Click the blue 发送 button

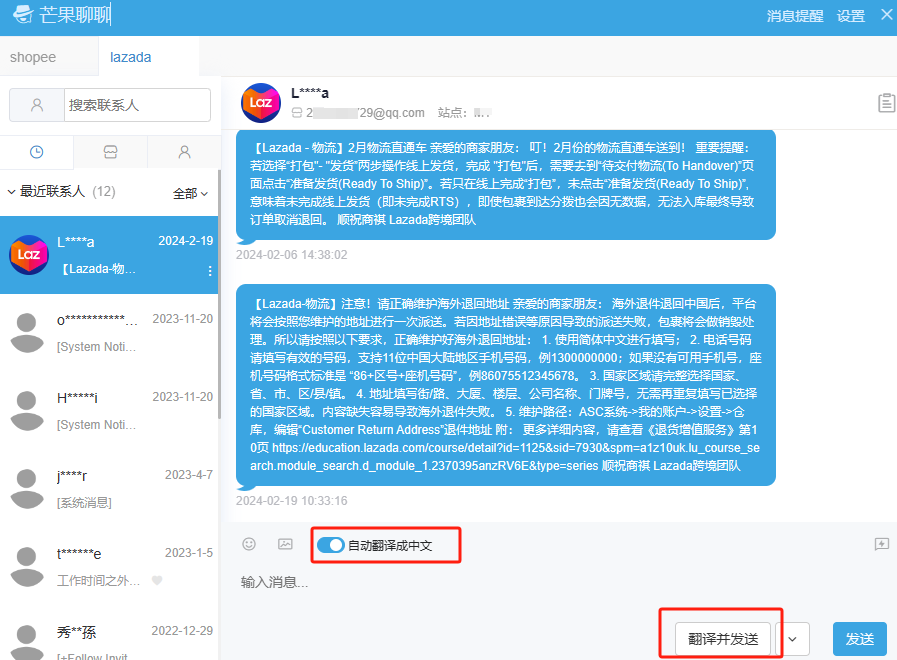tap(860, 639)
